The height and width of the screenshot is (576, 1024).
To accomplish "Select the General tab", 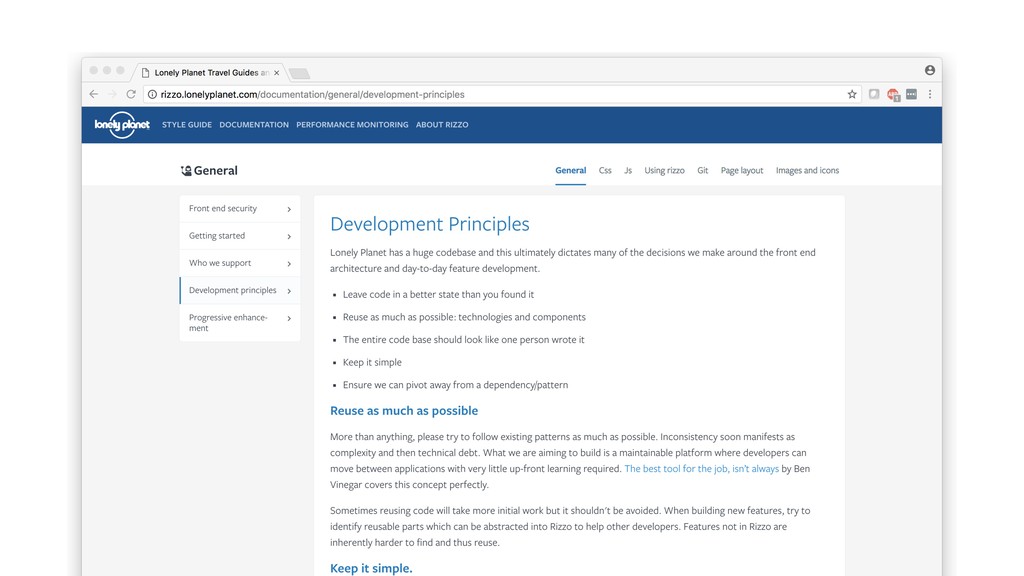I will tap(571, 170).
